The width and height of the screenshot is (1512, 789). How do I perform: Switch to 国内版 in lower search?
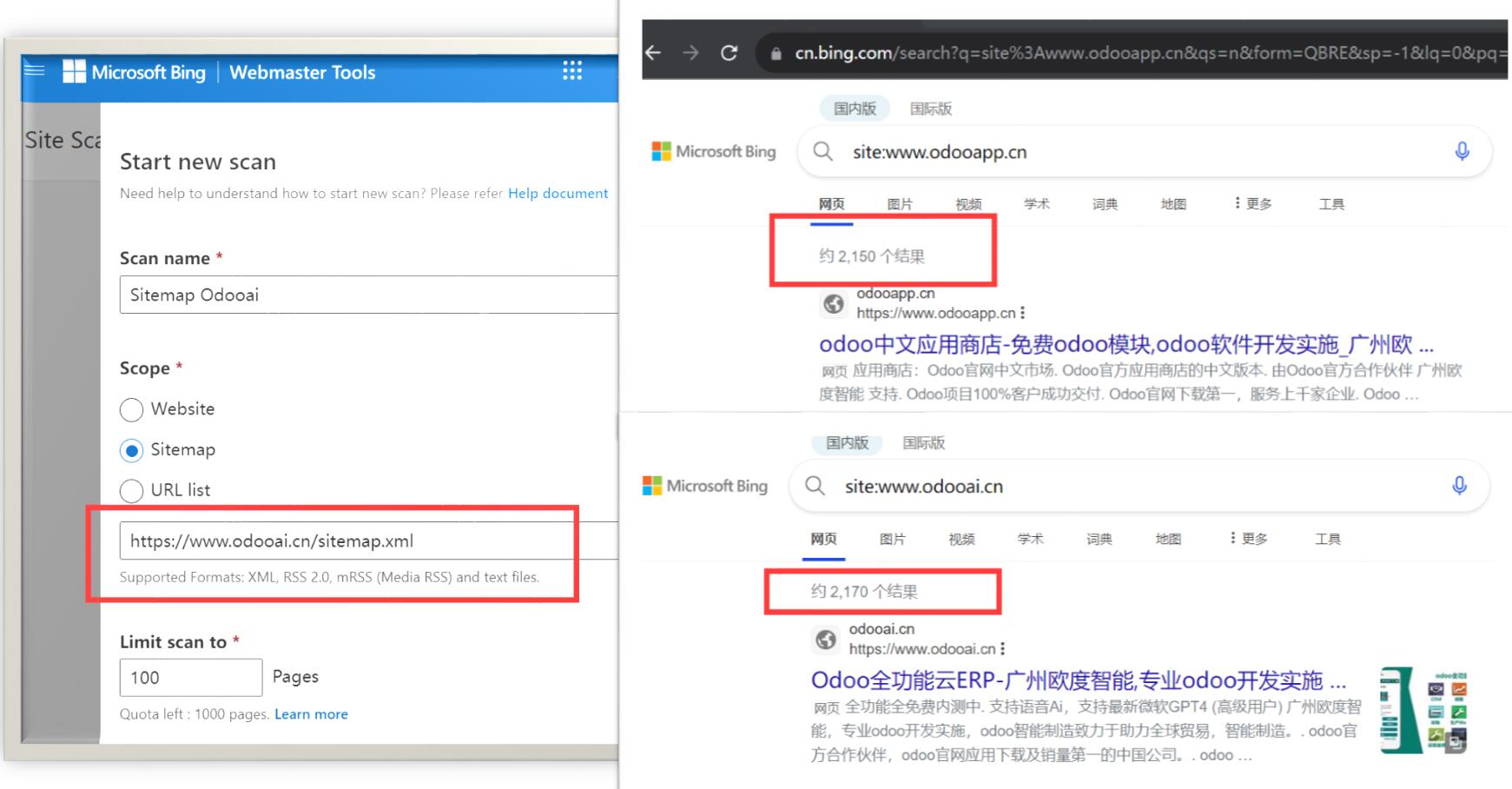click(x=847, y=442)
